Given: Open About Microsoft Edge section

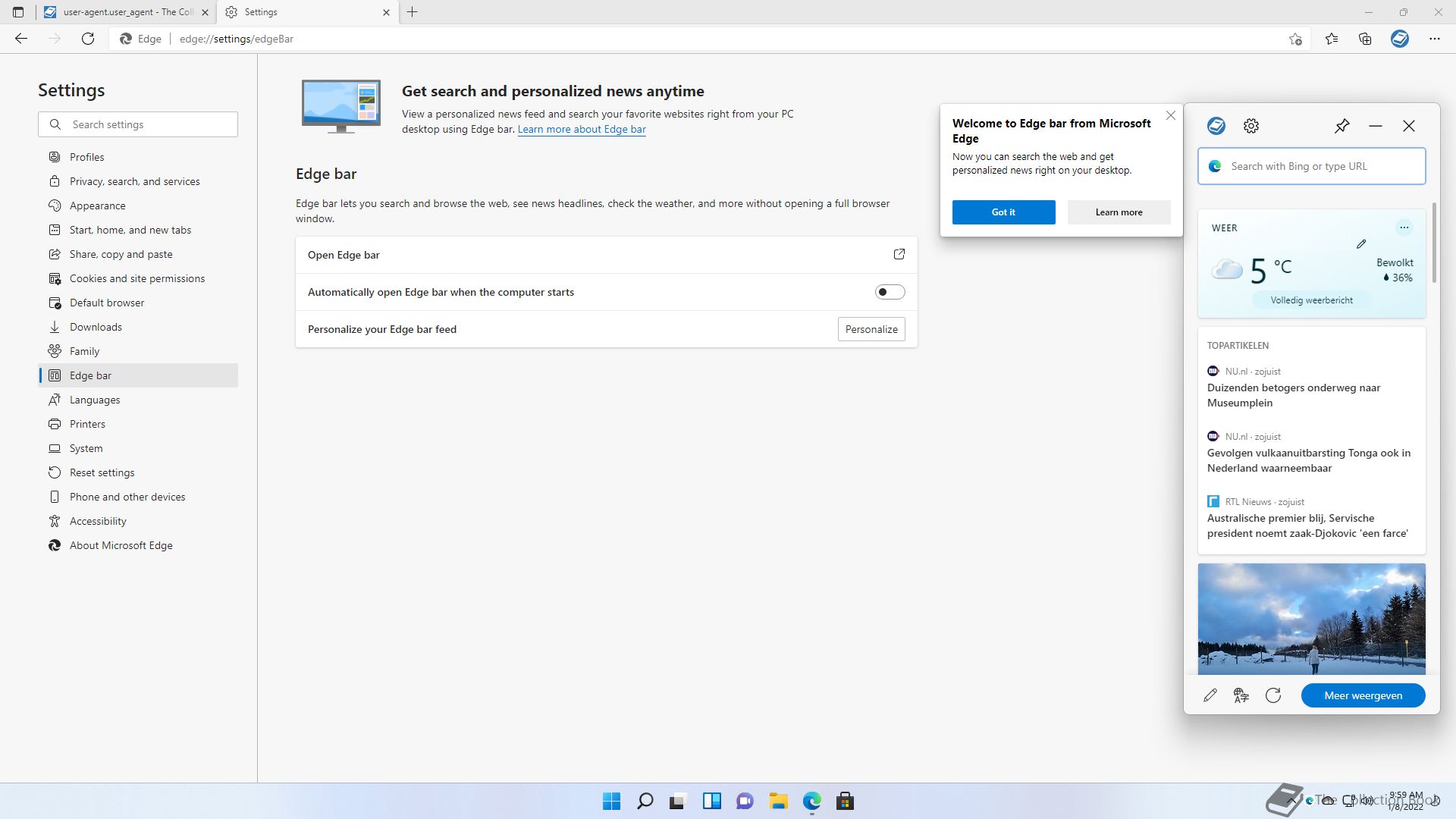Looking at the screenshot, I should pos(138,545).
